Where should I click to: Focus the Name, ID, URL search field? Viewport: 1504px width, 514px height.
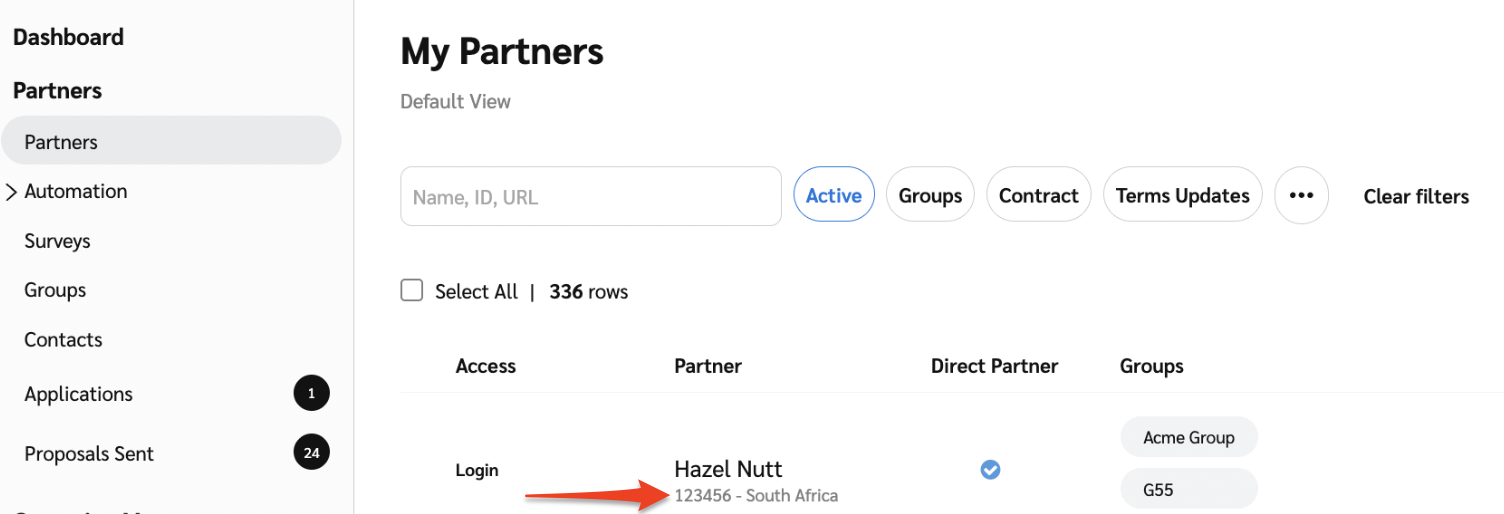(590, 196)
